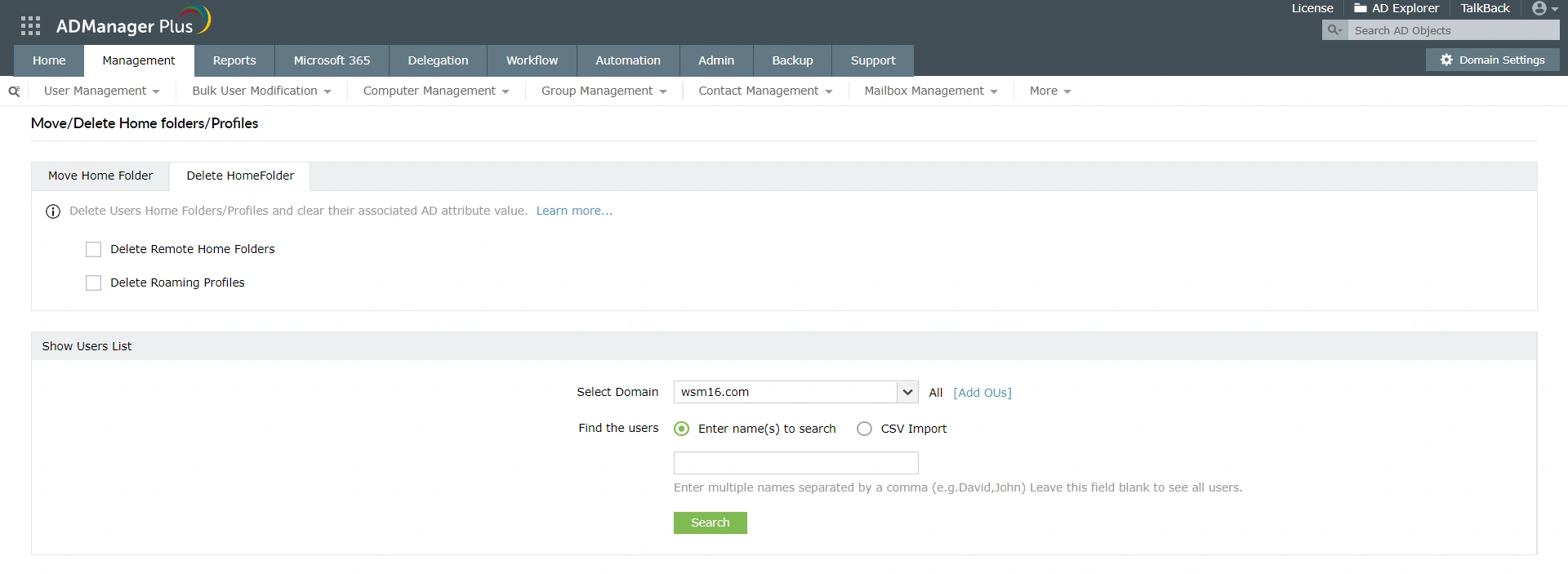1568x574 pixels.
Task: Expand the Bulk User Modification dropdown
Action: coord(261,91)
